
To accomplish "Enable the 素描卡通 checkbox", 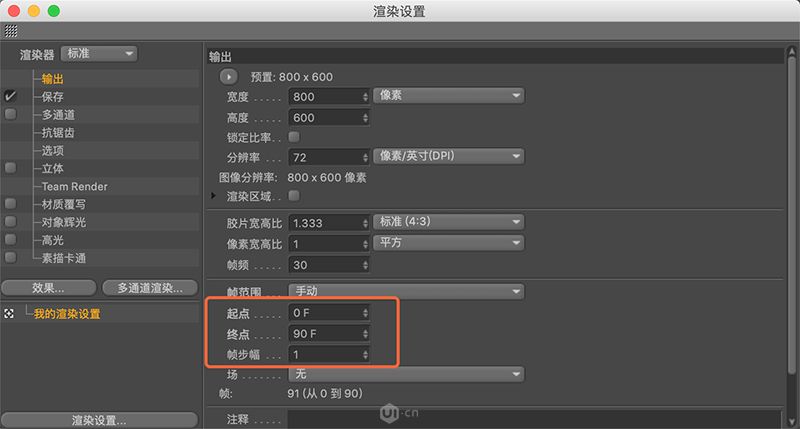I will point(11,258).
